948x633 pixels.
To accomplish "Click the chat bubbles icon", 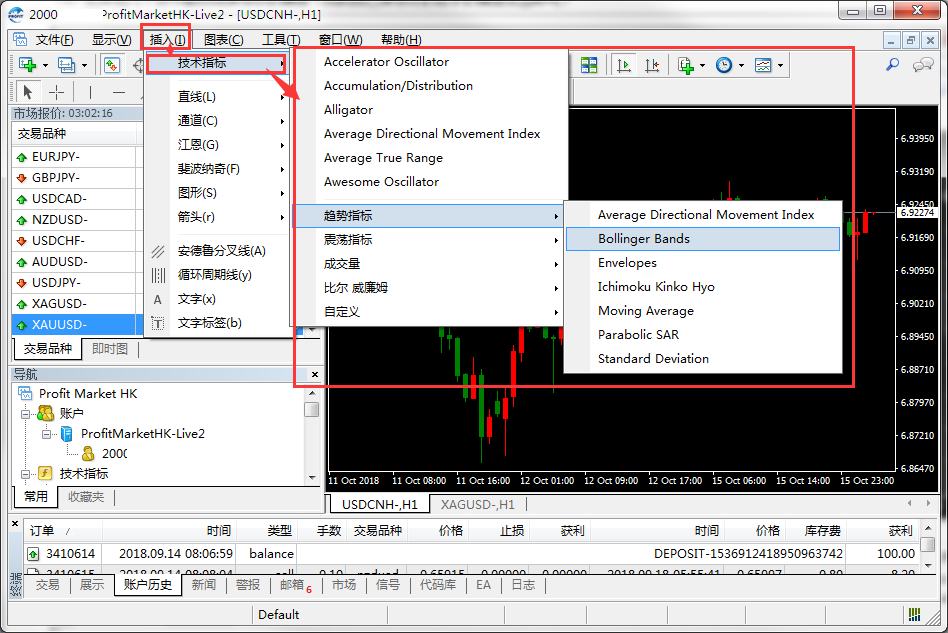I will click(x=923, y=65).
